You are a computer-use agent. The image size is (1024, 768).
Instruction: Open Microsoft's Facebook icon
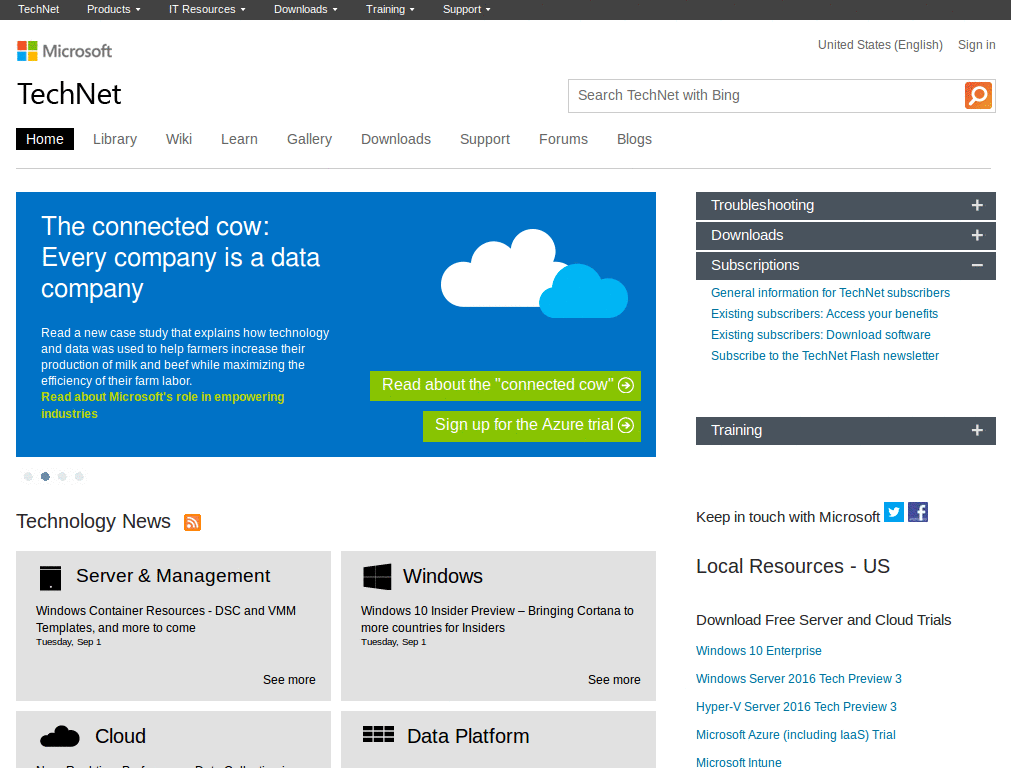point(918,512)
